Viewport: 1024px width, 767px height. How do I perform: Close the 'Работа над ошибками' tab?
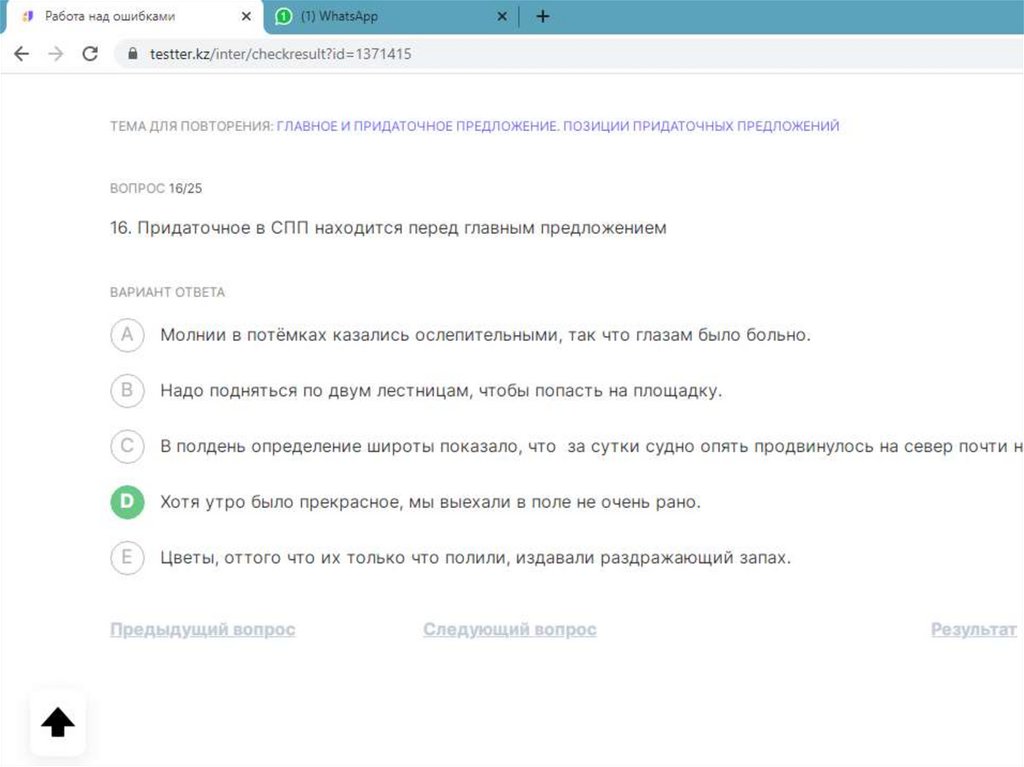[x=246, y=16]
